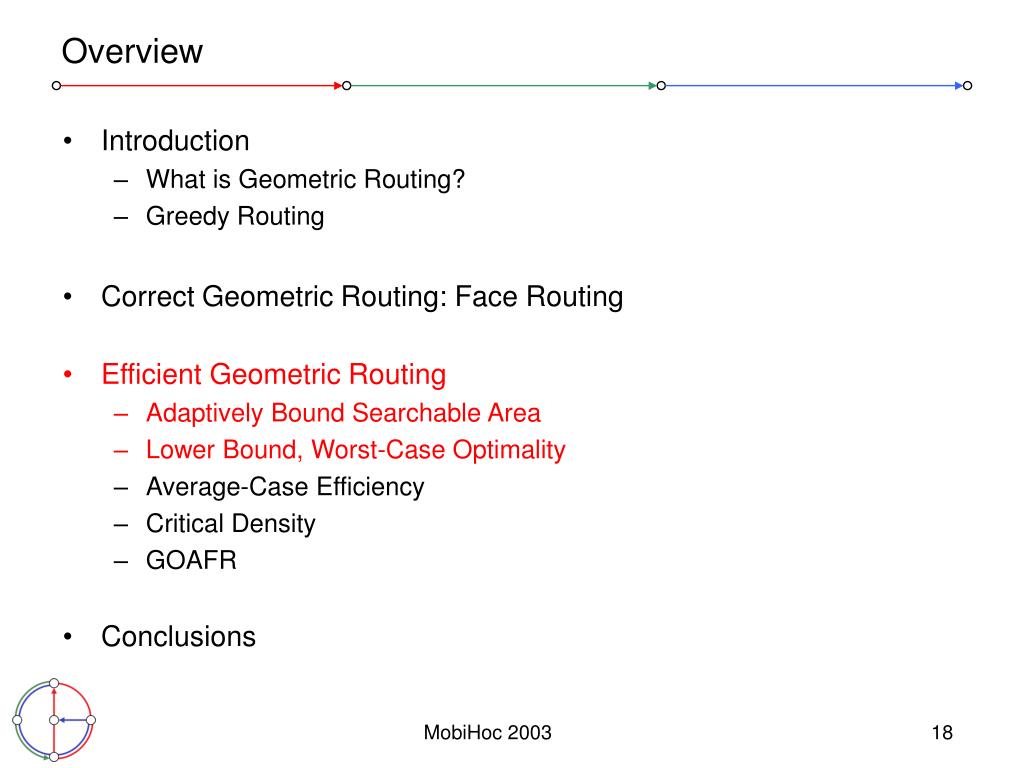Click the 'Greedy Routing' sub-item
Viewport: 1024px width, 768px height.
(234, 216)
